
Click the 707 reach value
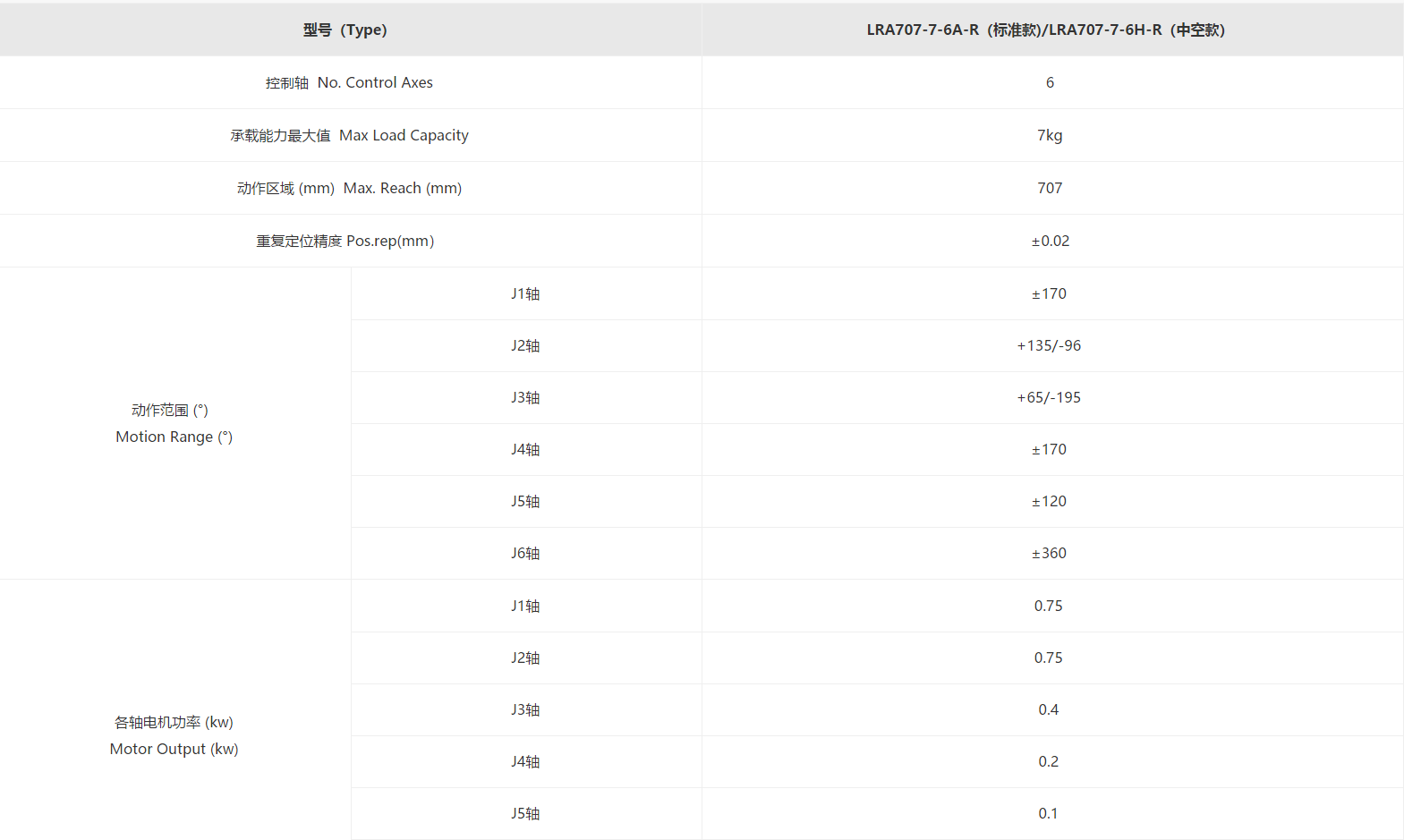coord(1050,189)
